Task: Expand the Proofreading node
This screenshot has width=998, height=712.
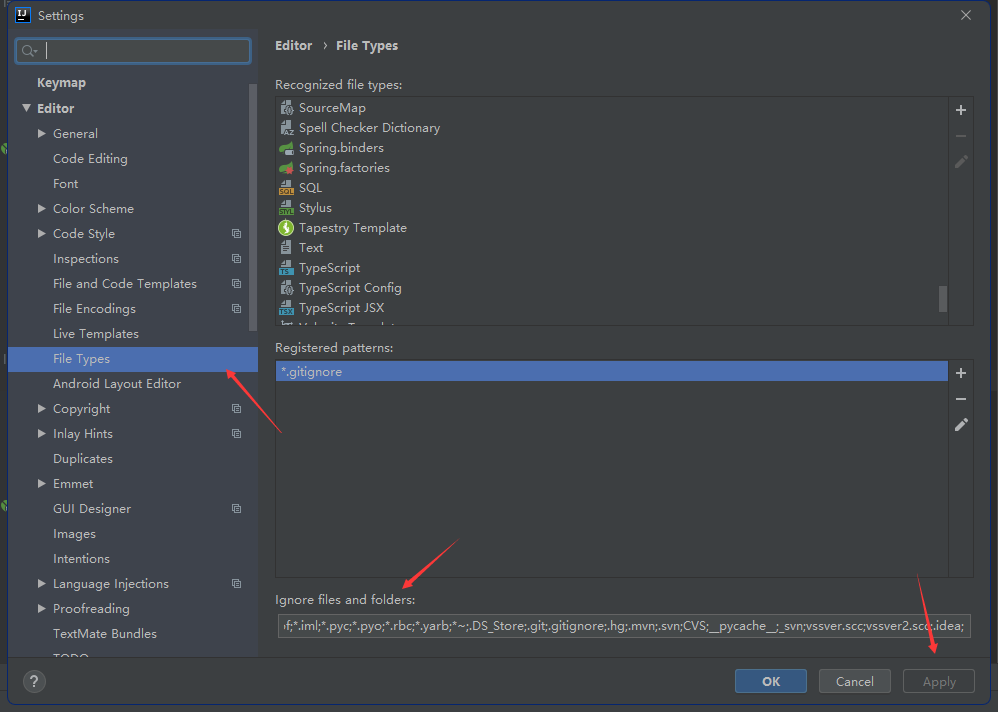Action: click(x=41, y=608)
